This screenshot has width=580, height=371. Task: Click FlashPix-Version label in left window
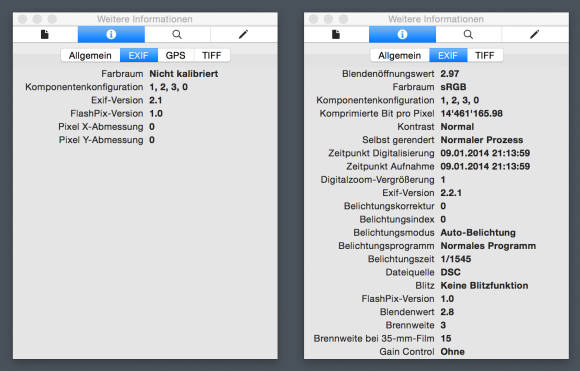(x=107, y=114)
